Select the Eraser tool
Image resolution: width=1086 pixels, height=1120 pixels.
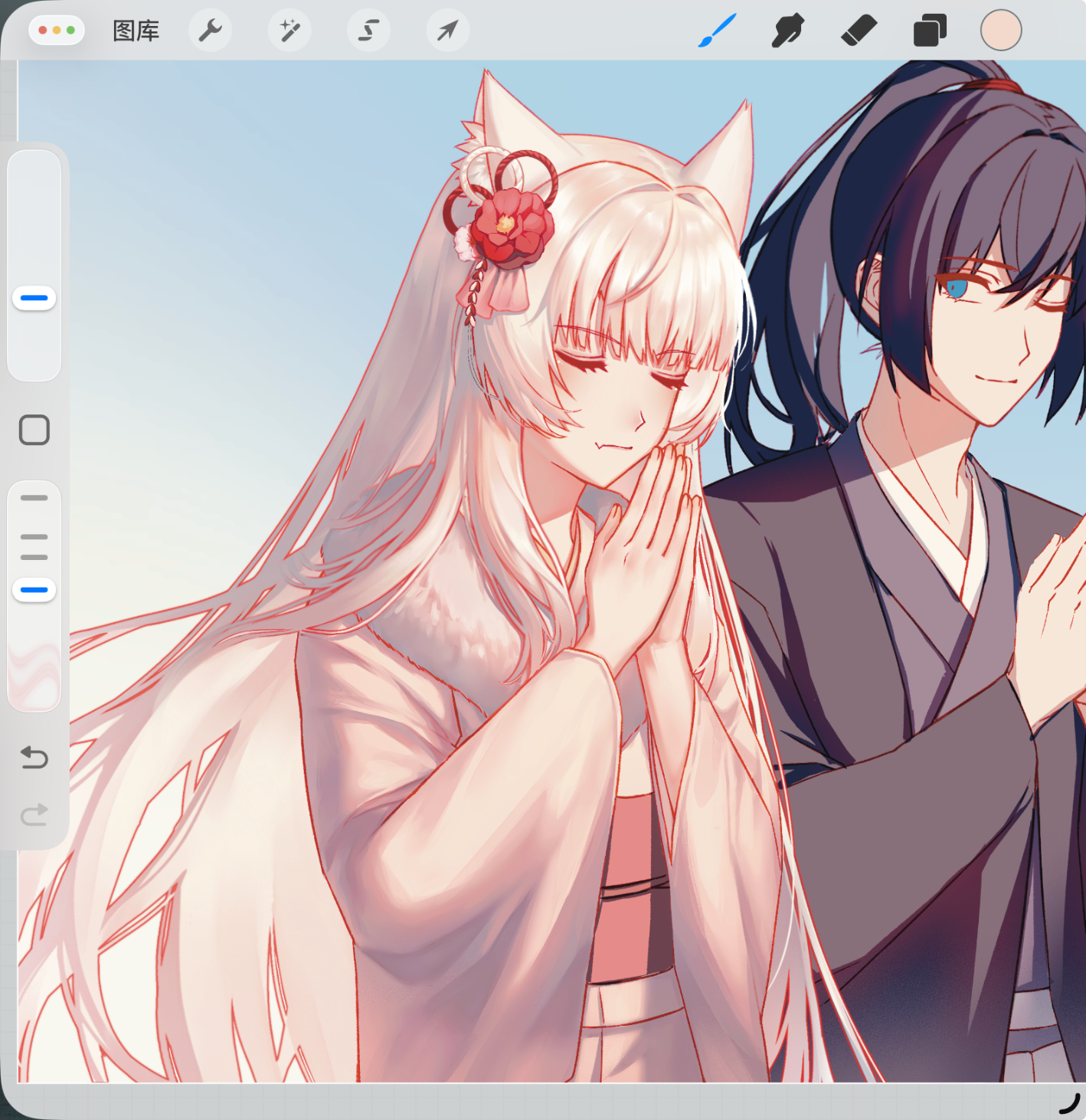tap(859, 31)
